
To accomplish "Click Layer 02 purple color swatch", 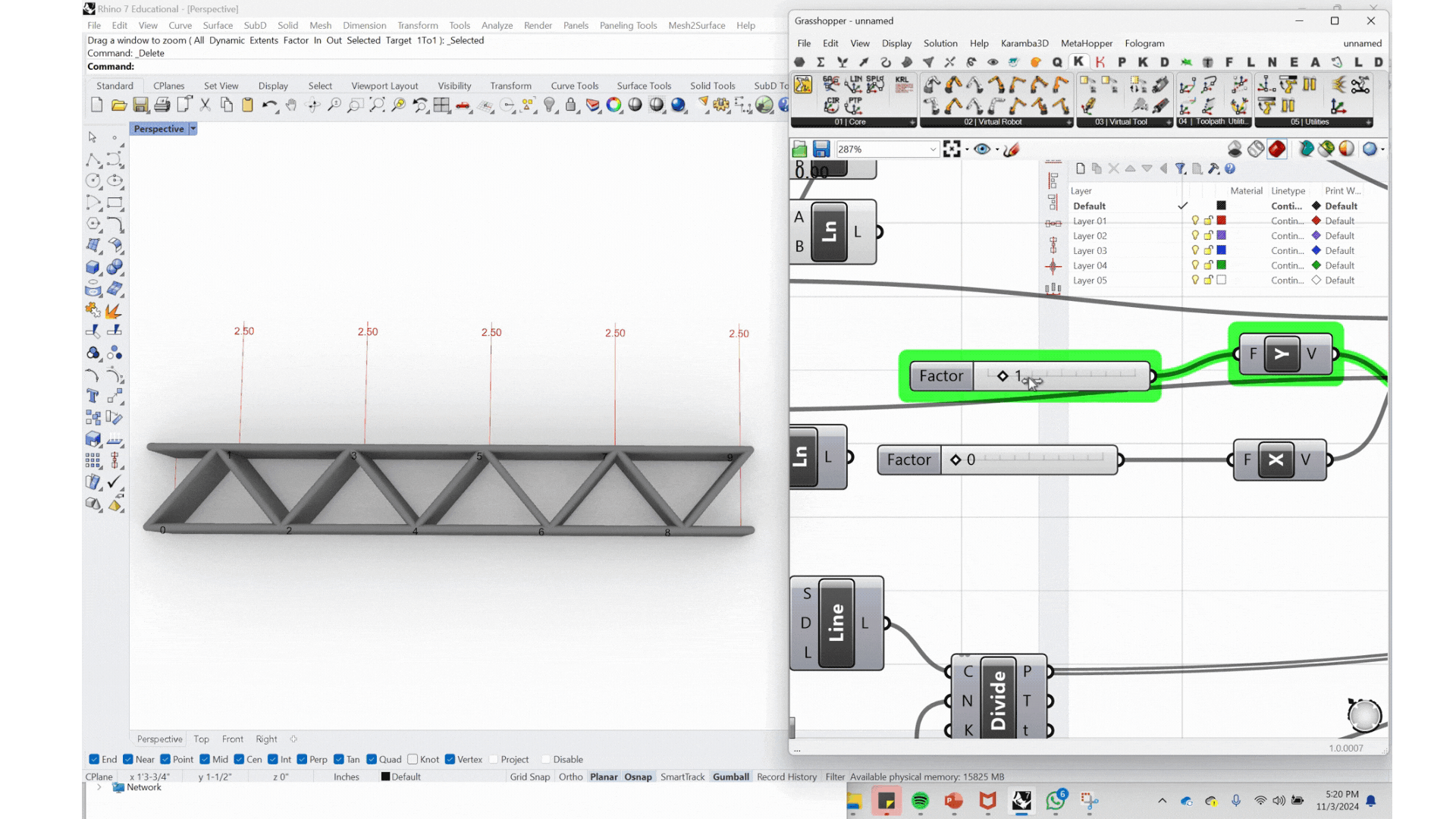I will [x=1221, y=236].
